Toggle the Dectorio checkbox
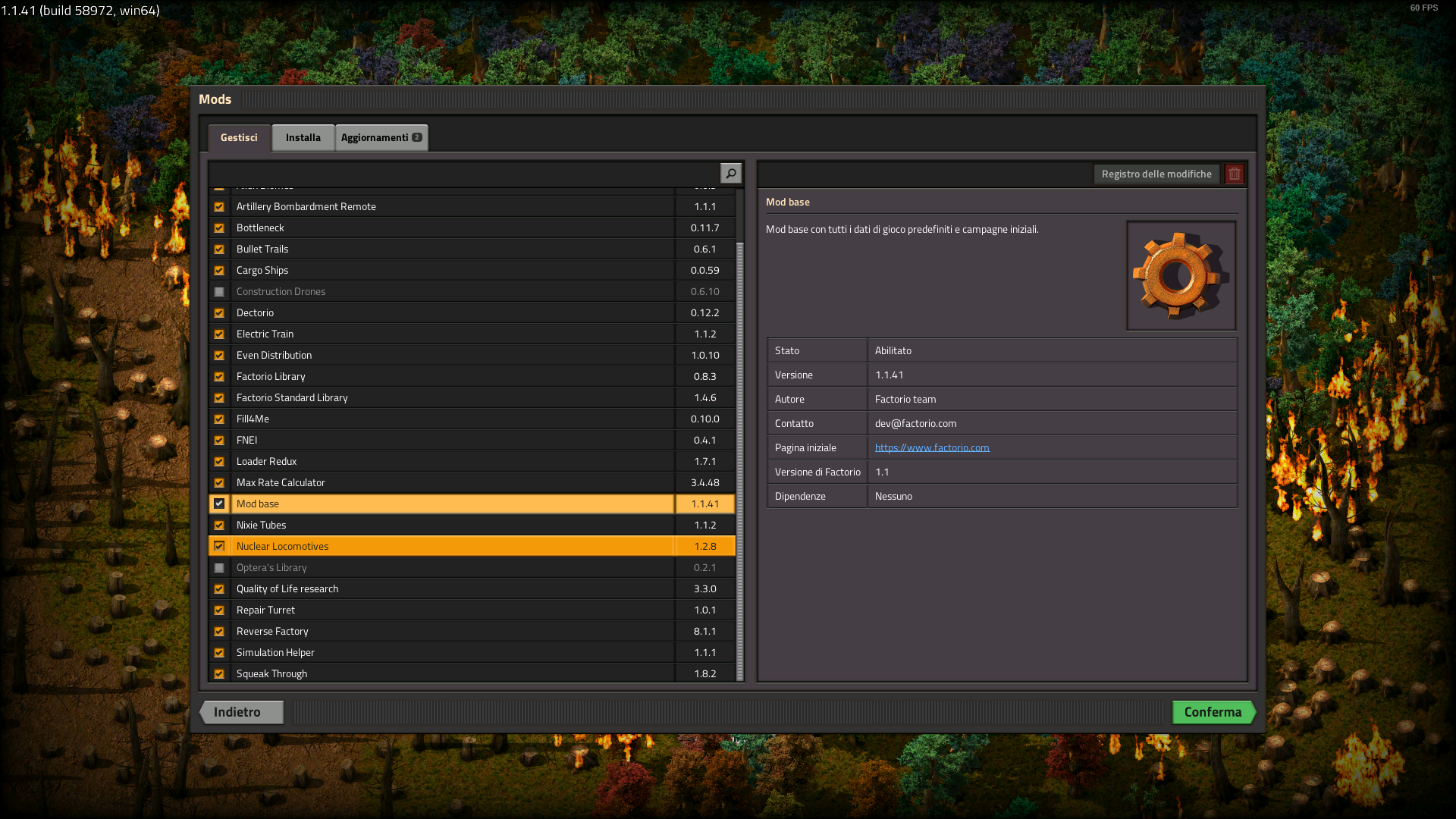Viewport: 1456px width, 819px height. [219, 312]
